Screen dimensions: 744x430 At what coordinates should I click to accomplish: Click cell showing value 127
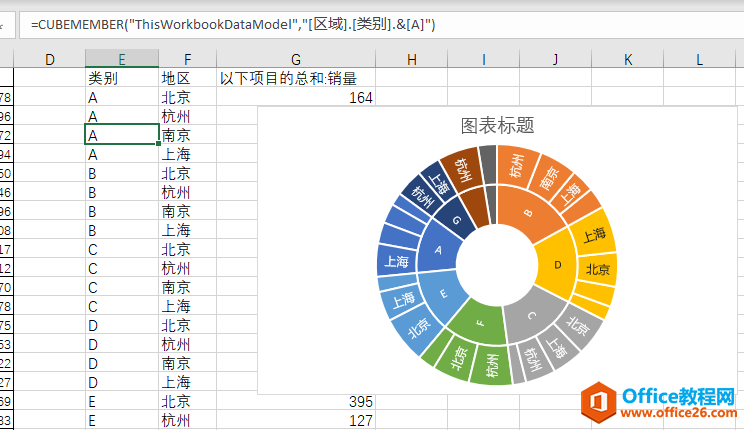[x=296, y=421]
